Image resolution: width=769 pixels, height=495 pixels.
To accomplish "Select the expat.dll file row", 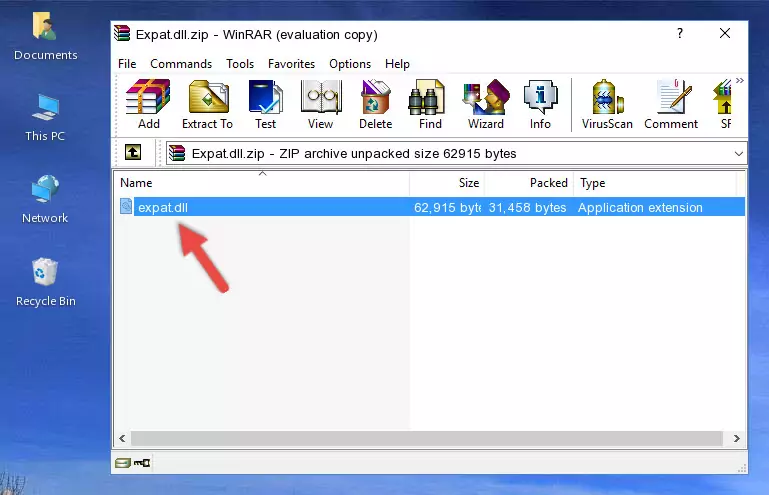I will 432,207.
